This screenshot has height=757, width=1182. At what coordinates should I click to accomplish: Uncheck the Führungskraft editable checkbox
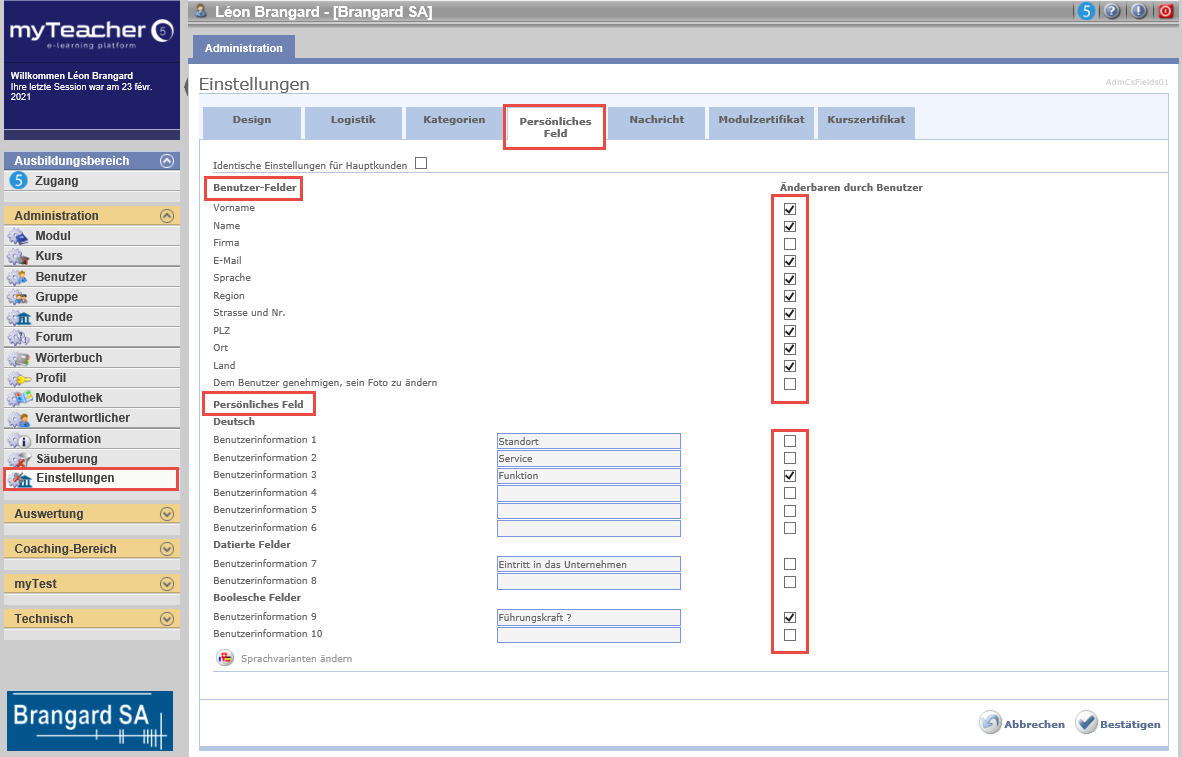[790, 617]
